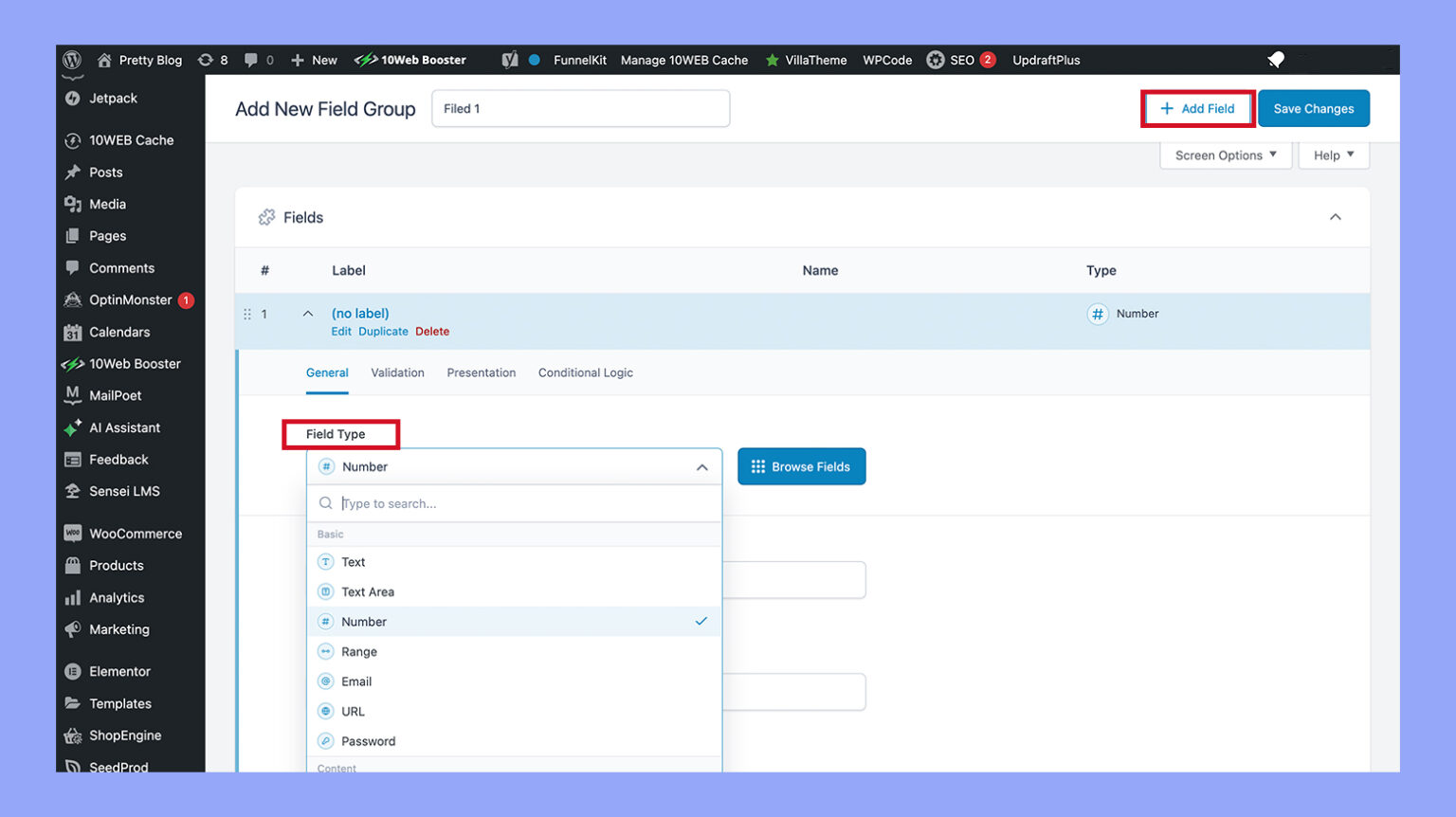Open the comments bubble in the admin bar

250,60
